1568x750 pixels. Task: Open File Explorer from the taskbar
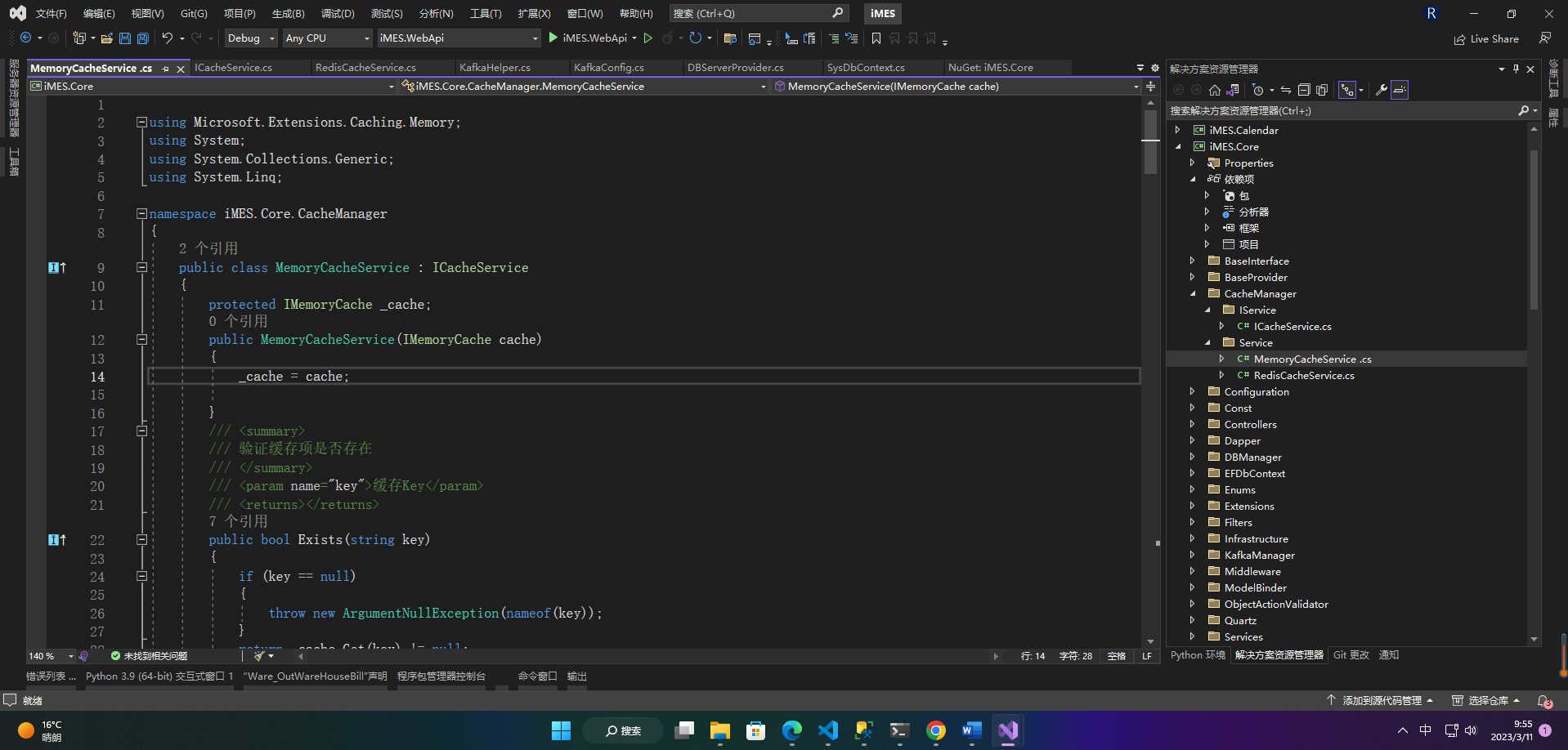720,730
